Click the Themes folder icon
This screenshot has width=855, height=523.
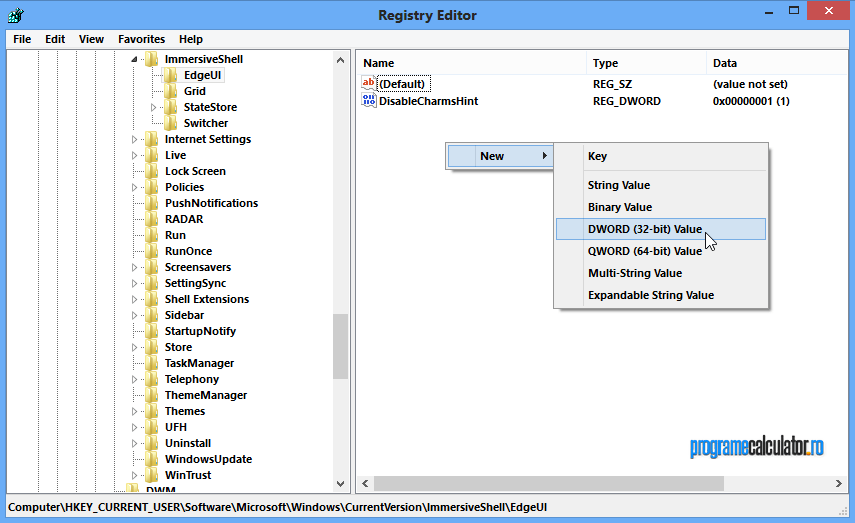(x=152, y=411)
